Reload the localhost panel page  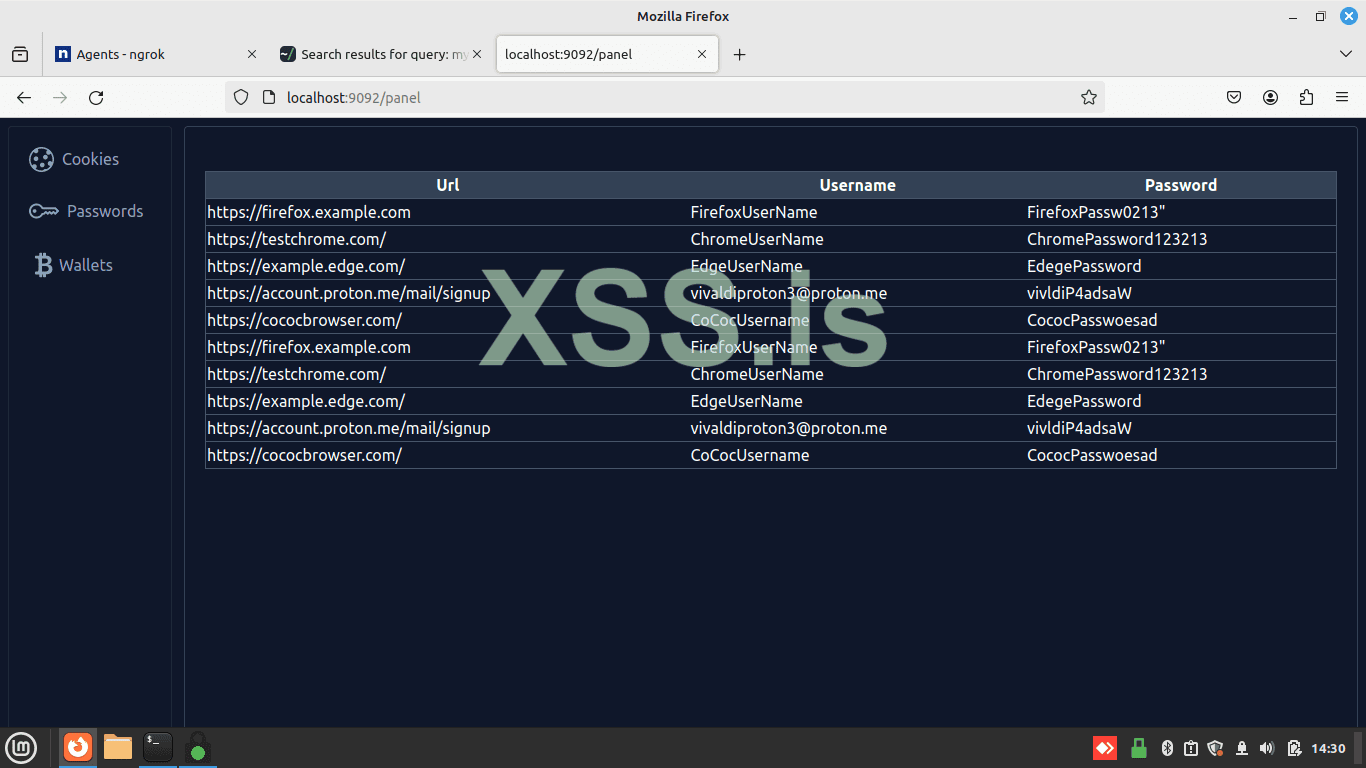pyautogui.click(x=96, y=97)
